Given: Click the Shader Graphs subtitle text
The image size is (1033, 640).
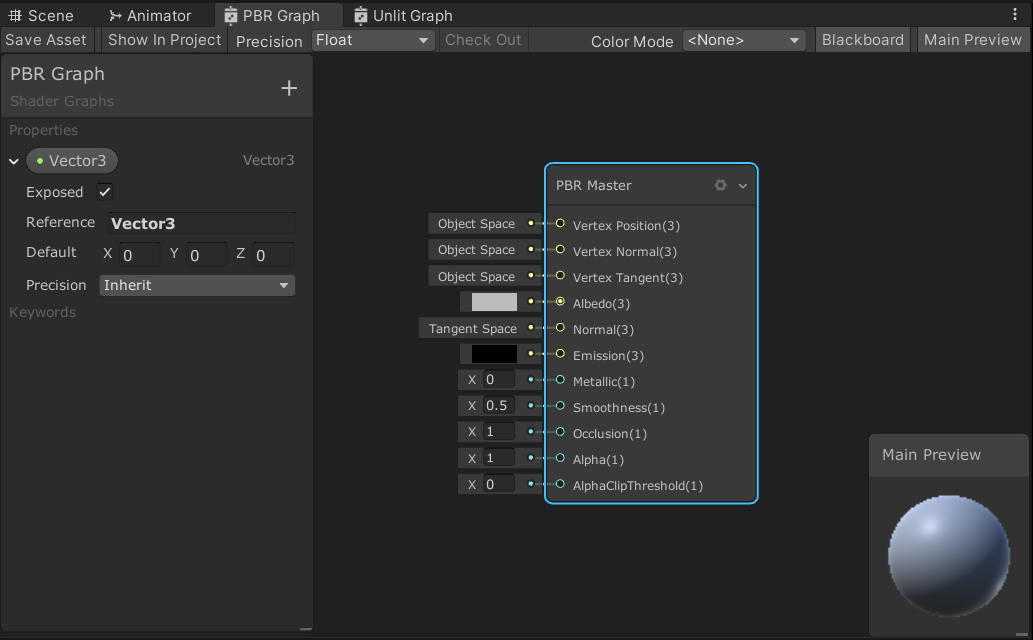Looking at the screenshot, I should [x=62, y=101].
